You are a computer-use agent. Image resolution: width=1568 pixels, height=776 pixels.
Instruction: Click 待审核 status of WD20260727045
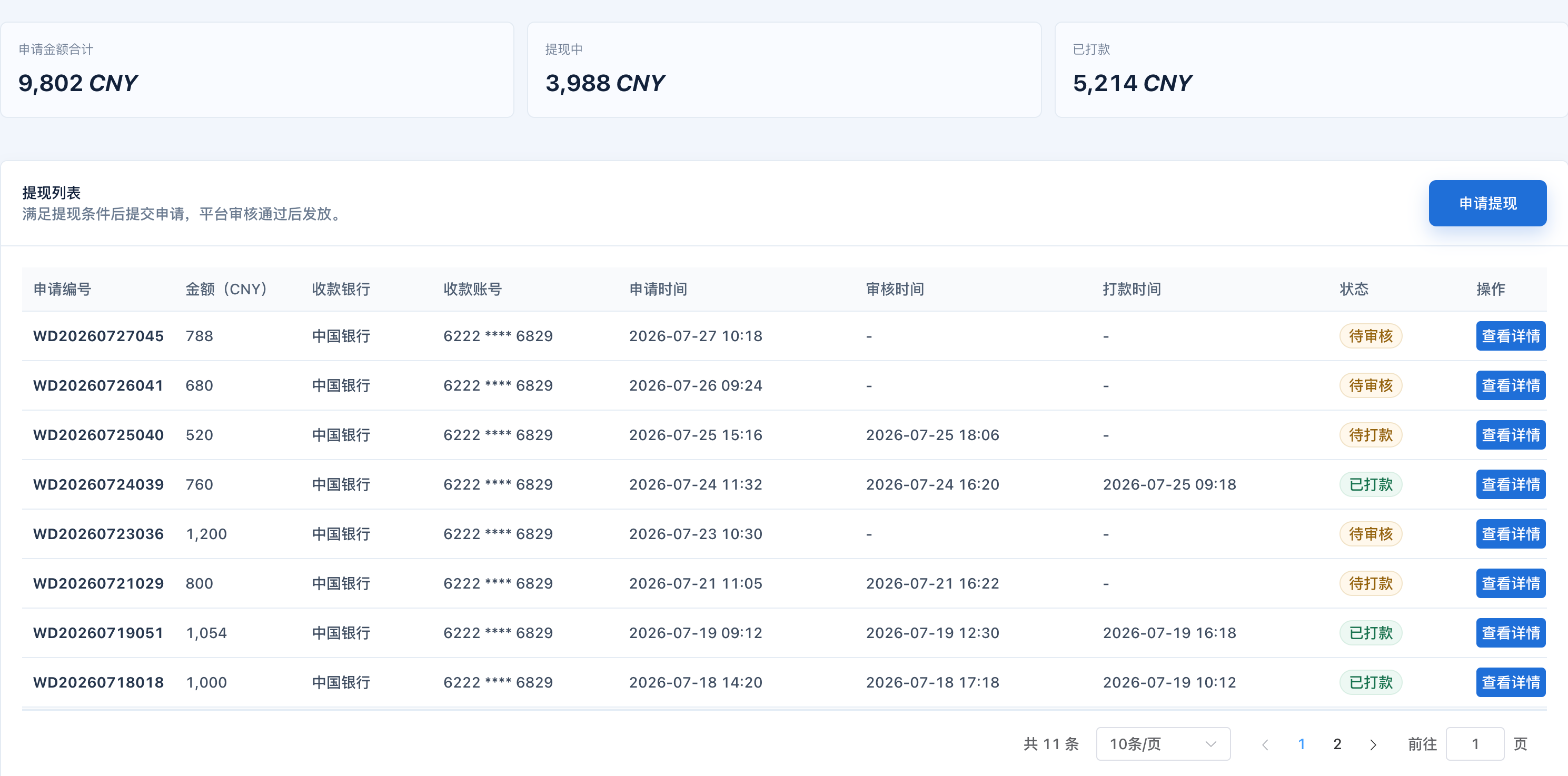point(1370,336)
